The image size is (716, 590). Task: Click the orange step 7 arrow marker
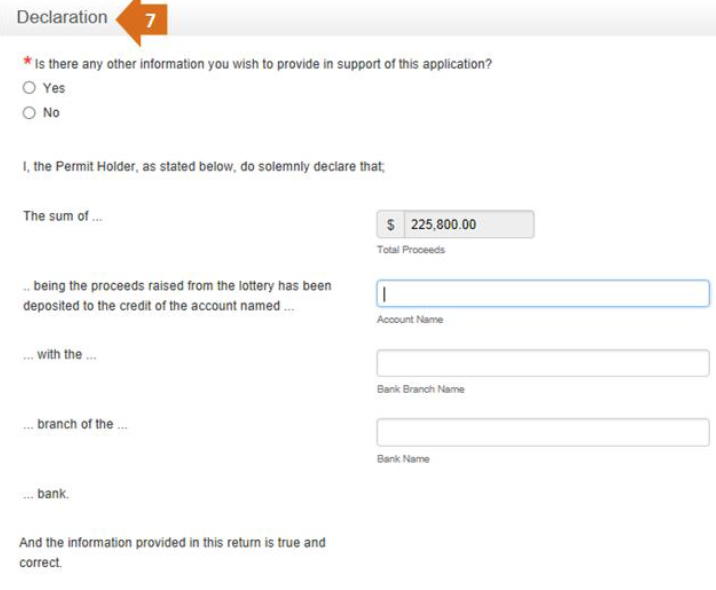coord(142,21)
